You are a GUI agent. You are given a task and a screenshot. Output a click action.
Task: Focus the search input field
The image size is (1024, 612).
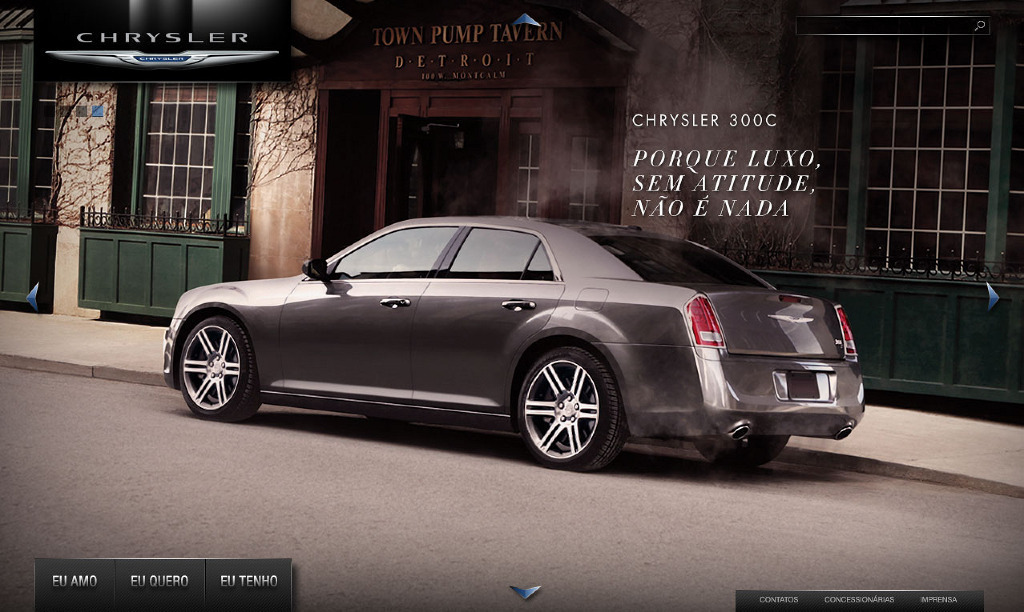pos(883,26)
